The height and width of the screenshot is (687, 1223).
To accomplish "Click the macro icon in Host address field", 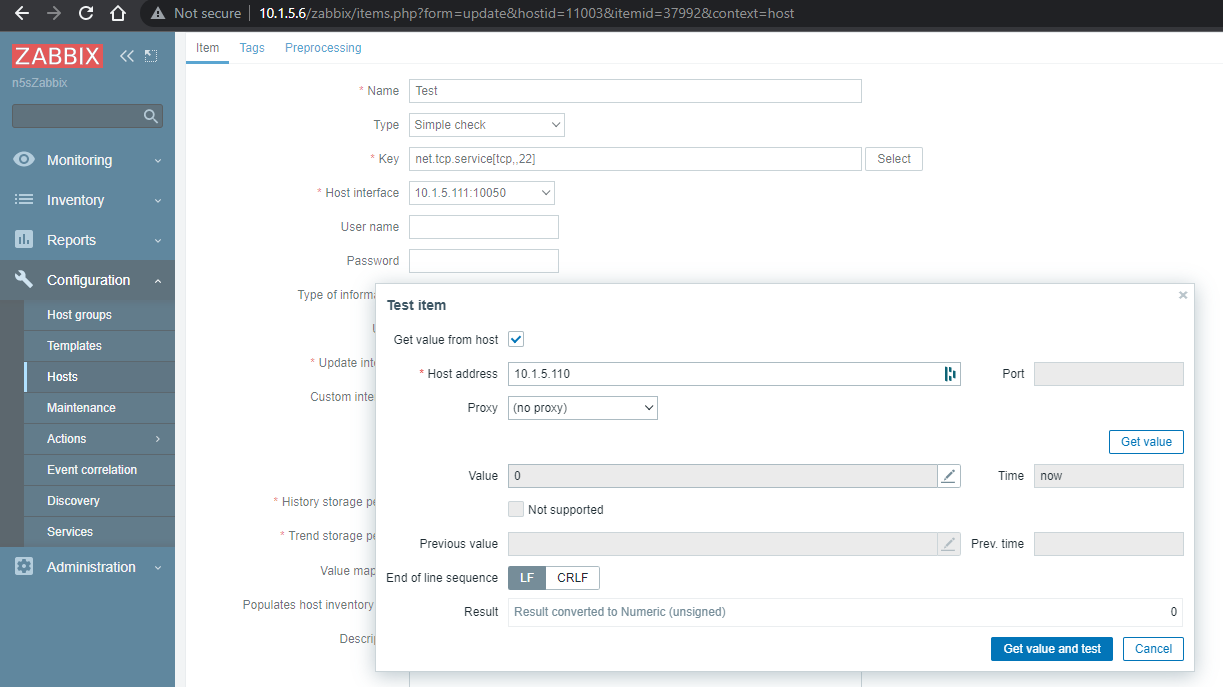I will (949, 374).
